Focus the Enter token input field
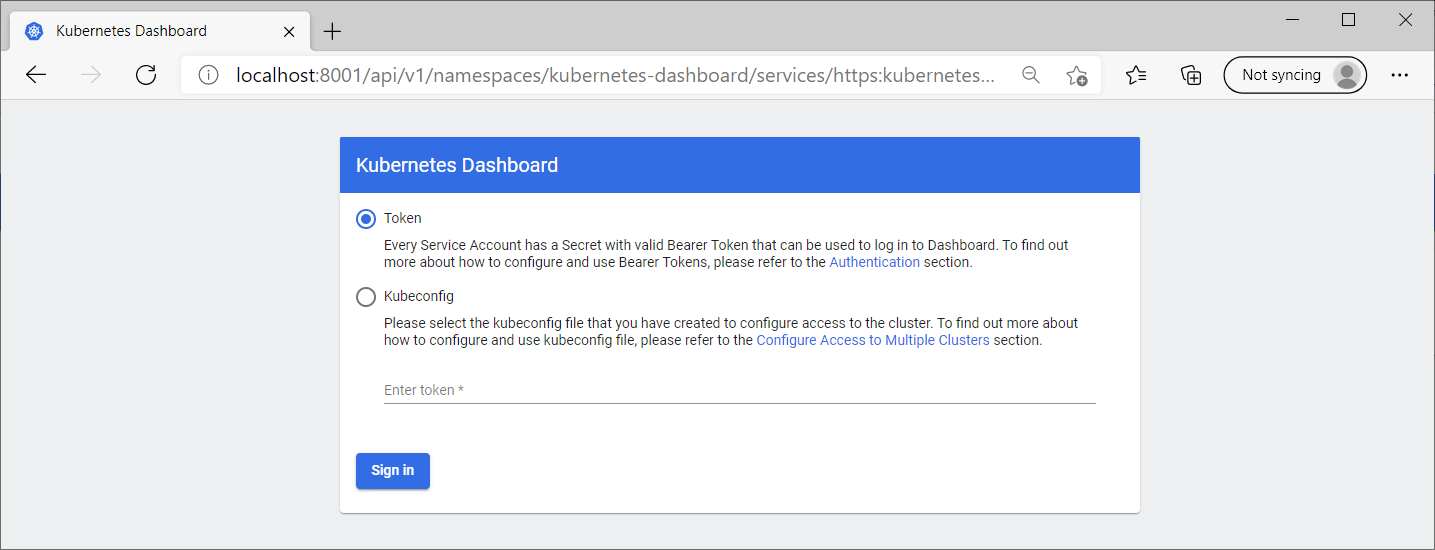The image size is (1435, 550). point(740,390)
